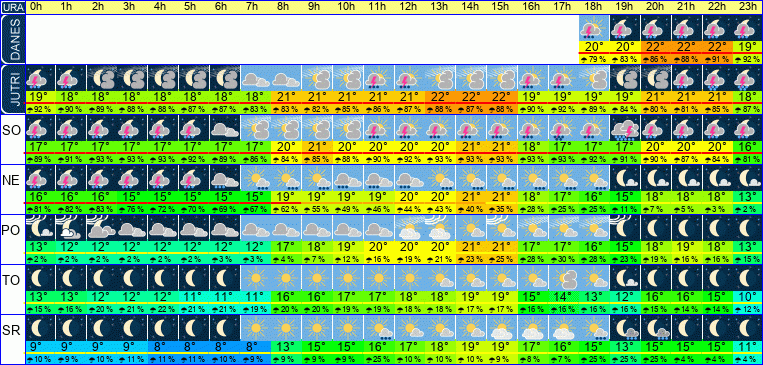The height and width of the screenshot is (365, 763).
Task: Click the SO day label
Action: (x=11, y=130)
